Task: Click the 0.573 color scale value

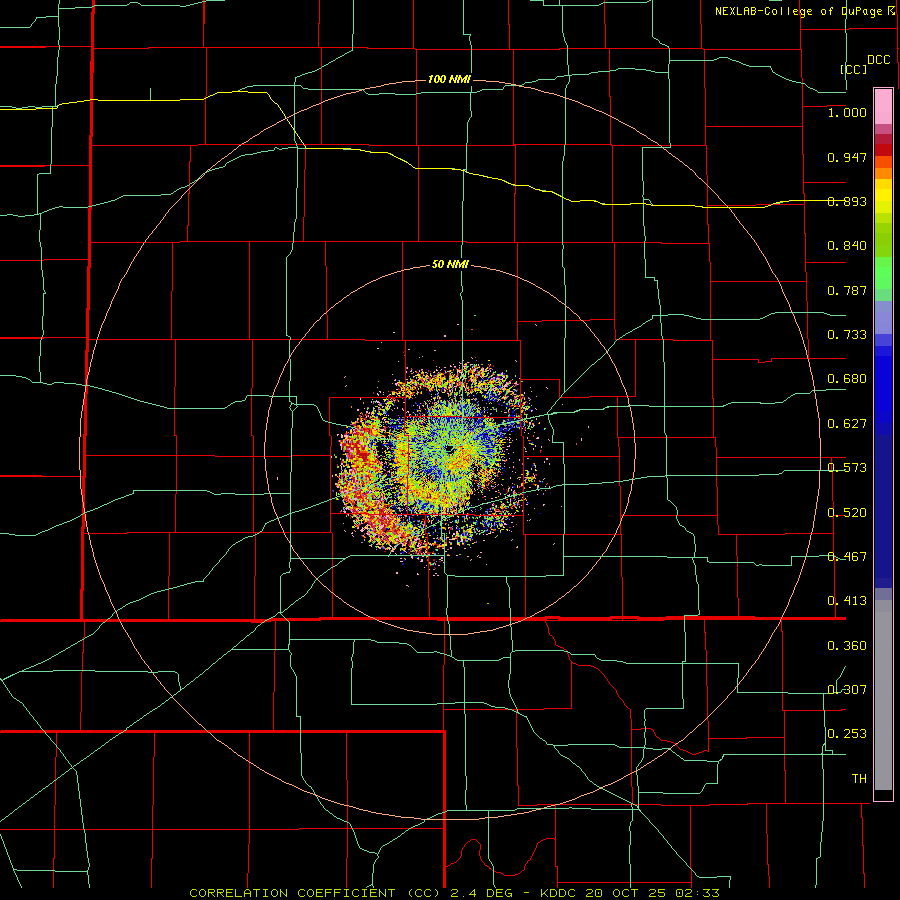Action: [x=847, y=468]
